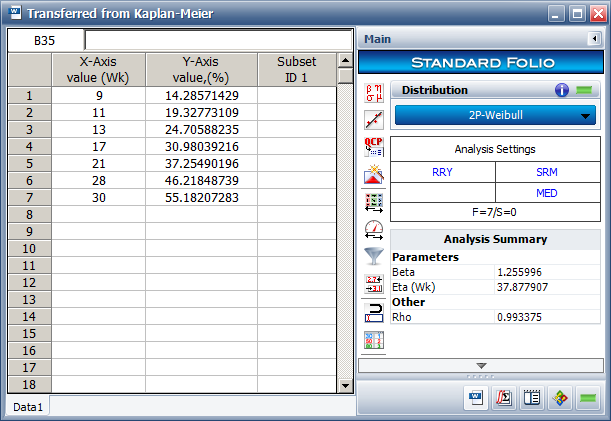The height and width of the screenshot is (421, 611).
Task: Click the colorful diamond icon at bottom
Action: click(560, 397)
